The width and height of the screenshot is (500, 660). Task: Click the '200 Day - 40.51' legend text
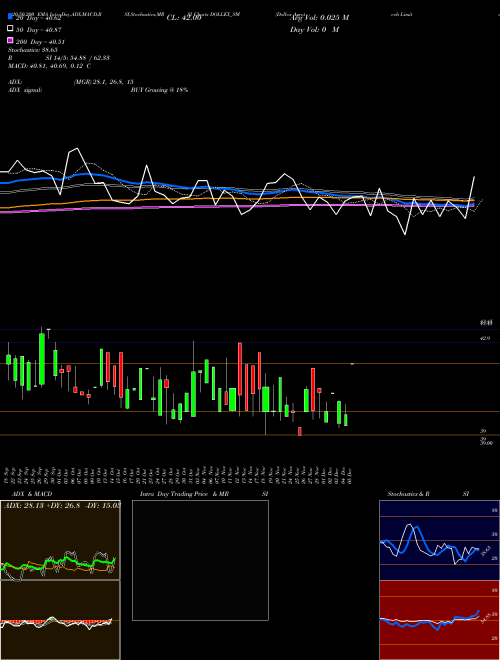tap(40, 42)
